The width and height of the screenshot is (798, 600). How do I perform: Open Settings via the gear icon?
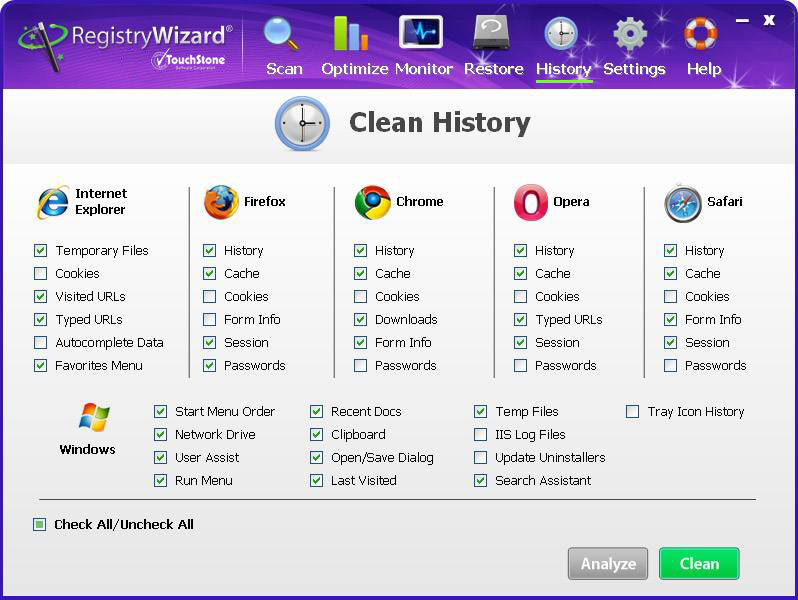[630, 34]
